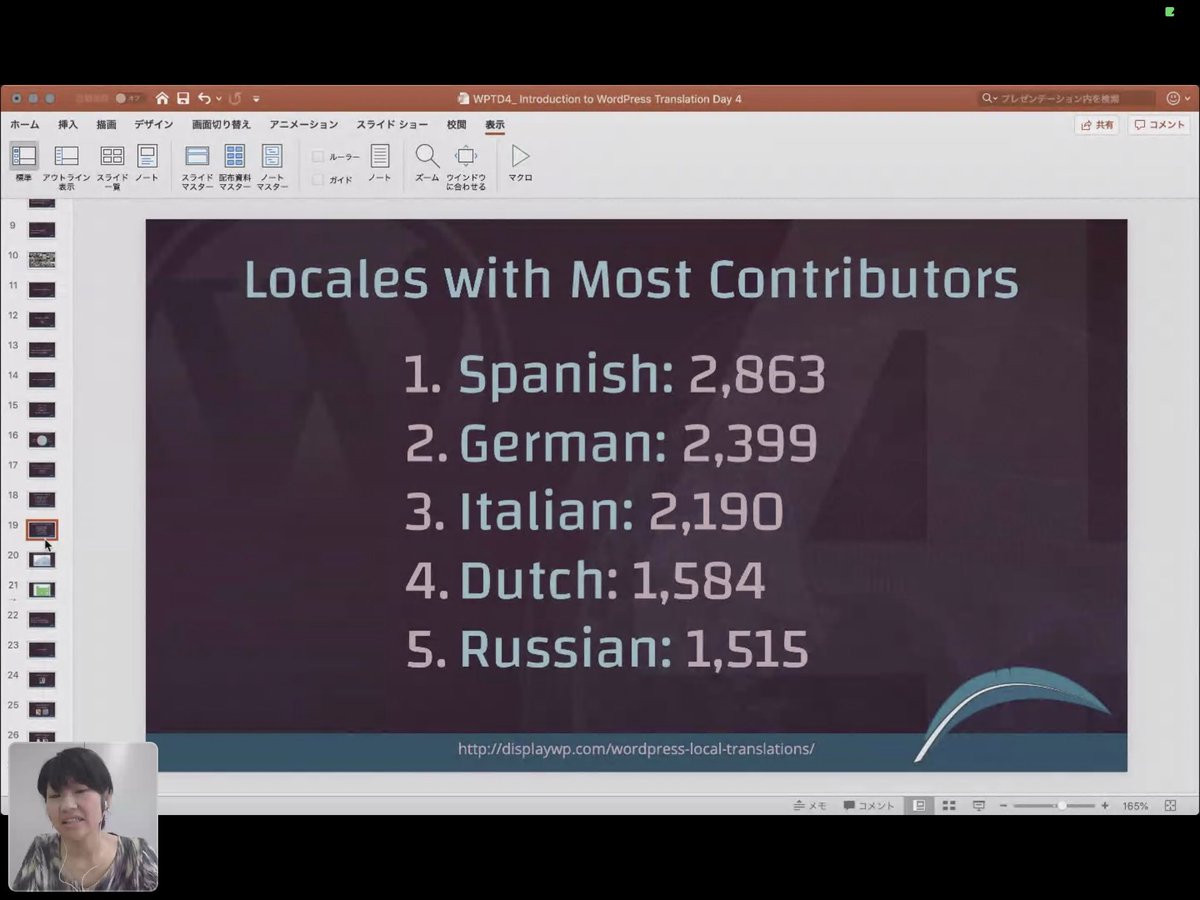Open the ホーム tab
The image size is (1200, 900).
[x=25, y=125]
